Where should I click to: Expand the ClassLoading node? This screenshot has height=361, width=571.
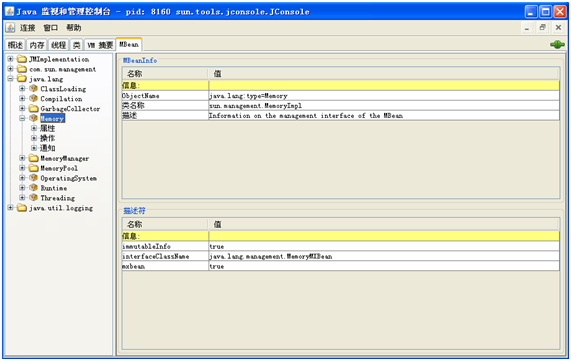[x=22, y=89]
